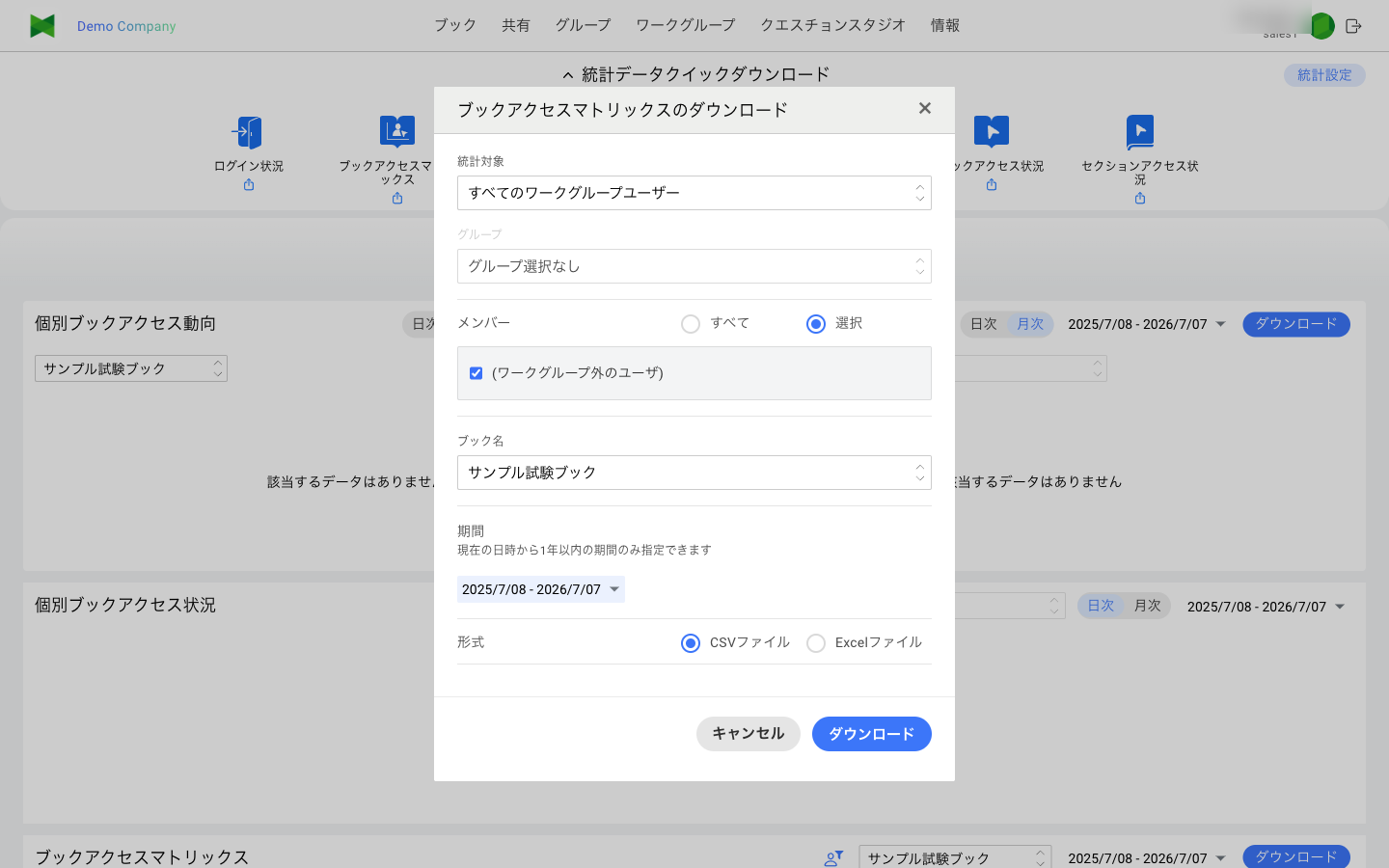Open the ブックアクセスマトリックス book icon
The height and width of the screenshot is (868, 1389).
[397, 132]
